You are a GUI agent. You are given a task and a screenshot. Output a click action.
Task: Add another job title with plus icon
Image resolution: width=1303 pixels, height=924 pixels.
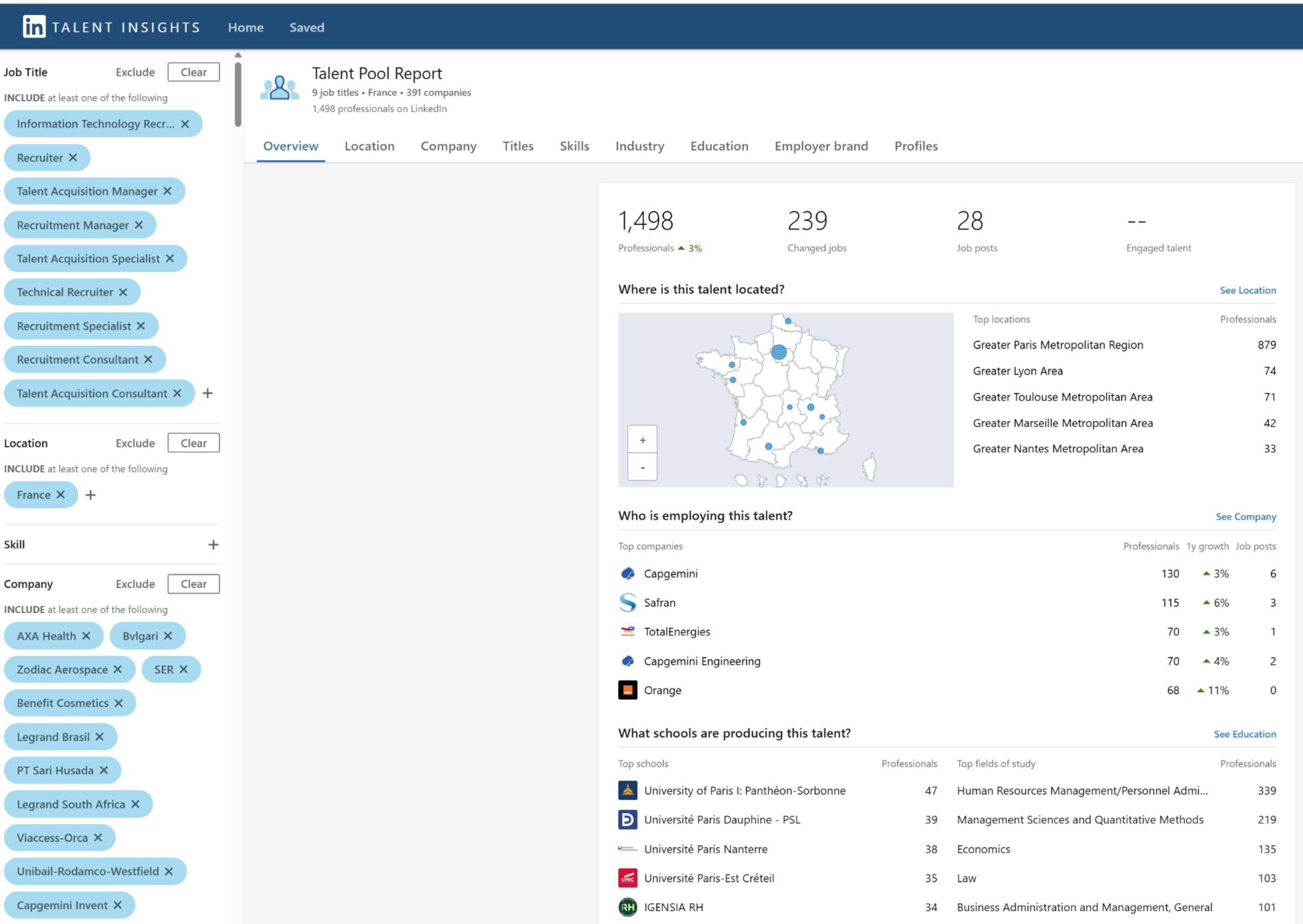(207, 393)
